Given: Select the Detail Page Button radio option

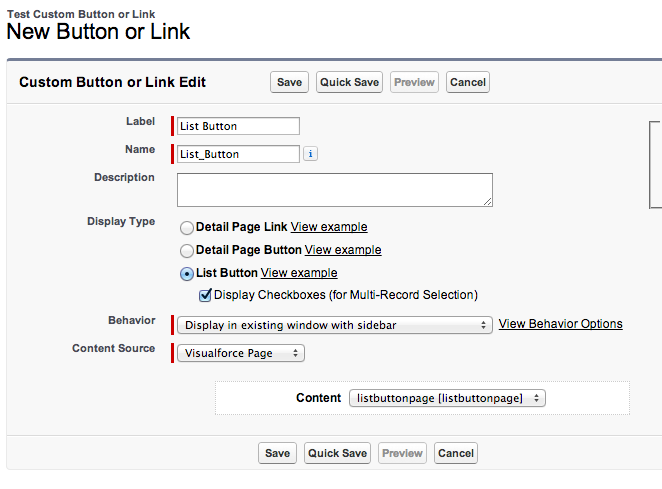Looking at the screenshot, I should point(187,251).
